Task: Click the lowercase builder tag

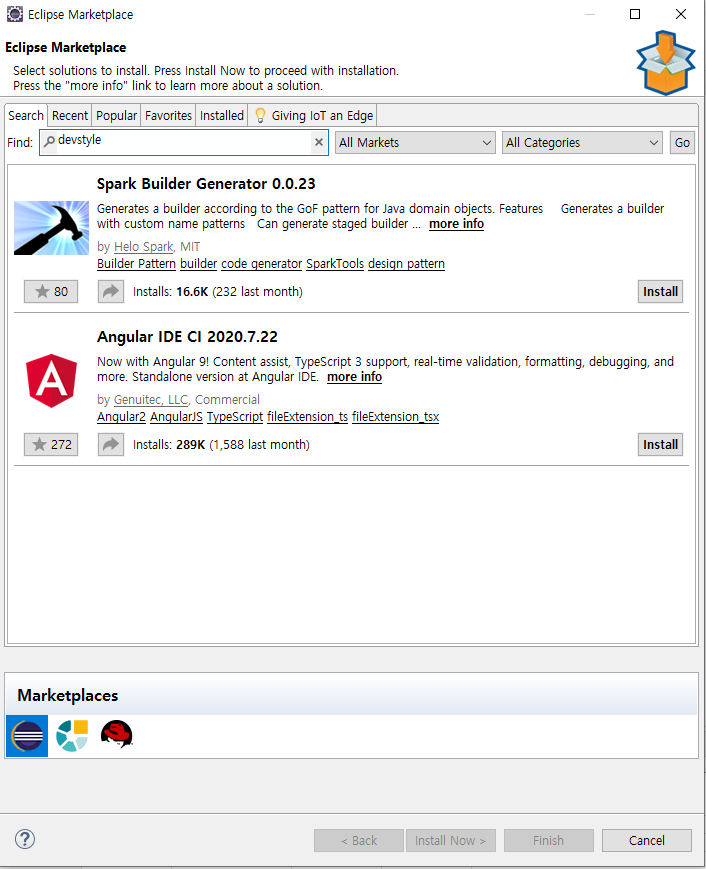Action: click(198, 264)
